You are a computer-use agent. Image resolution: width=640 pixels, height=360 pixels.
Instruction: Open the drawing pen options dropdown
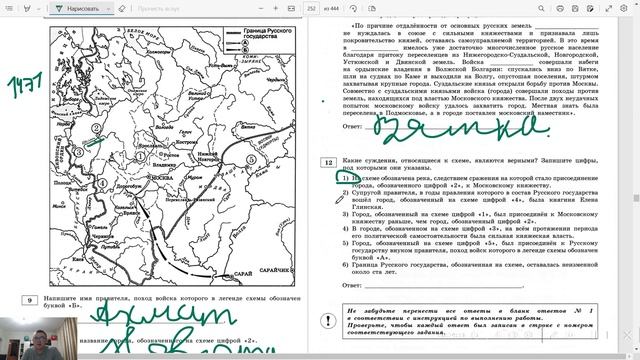coord(109,9)
